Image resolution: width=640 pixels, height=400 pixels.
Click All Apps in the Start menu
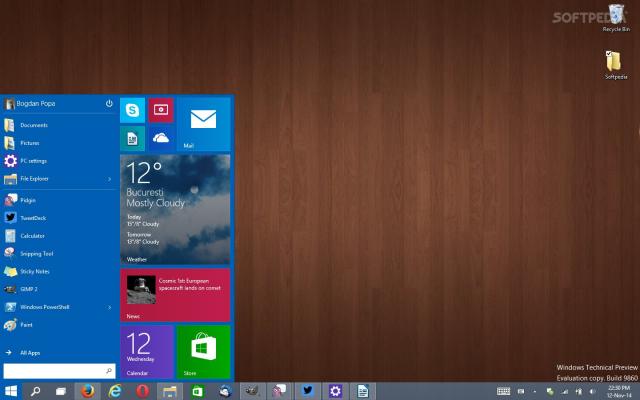point(30,352)
